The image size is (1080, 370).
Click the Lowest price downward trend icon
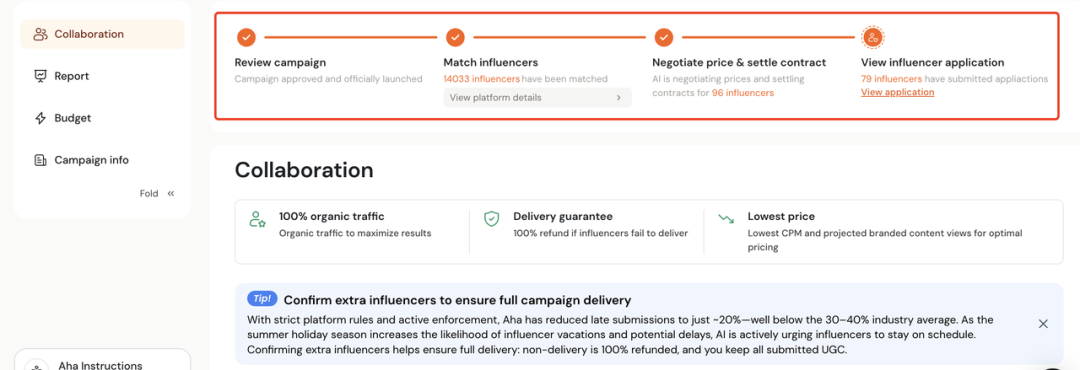click(x=726, y=219)
